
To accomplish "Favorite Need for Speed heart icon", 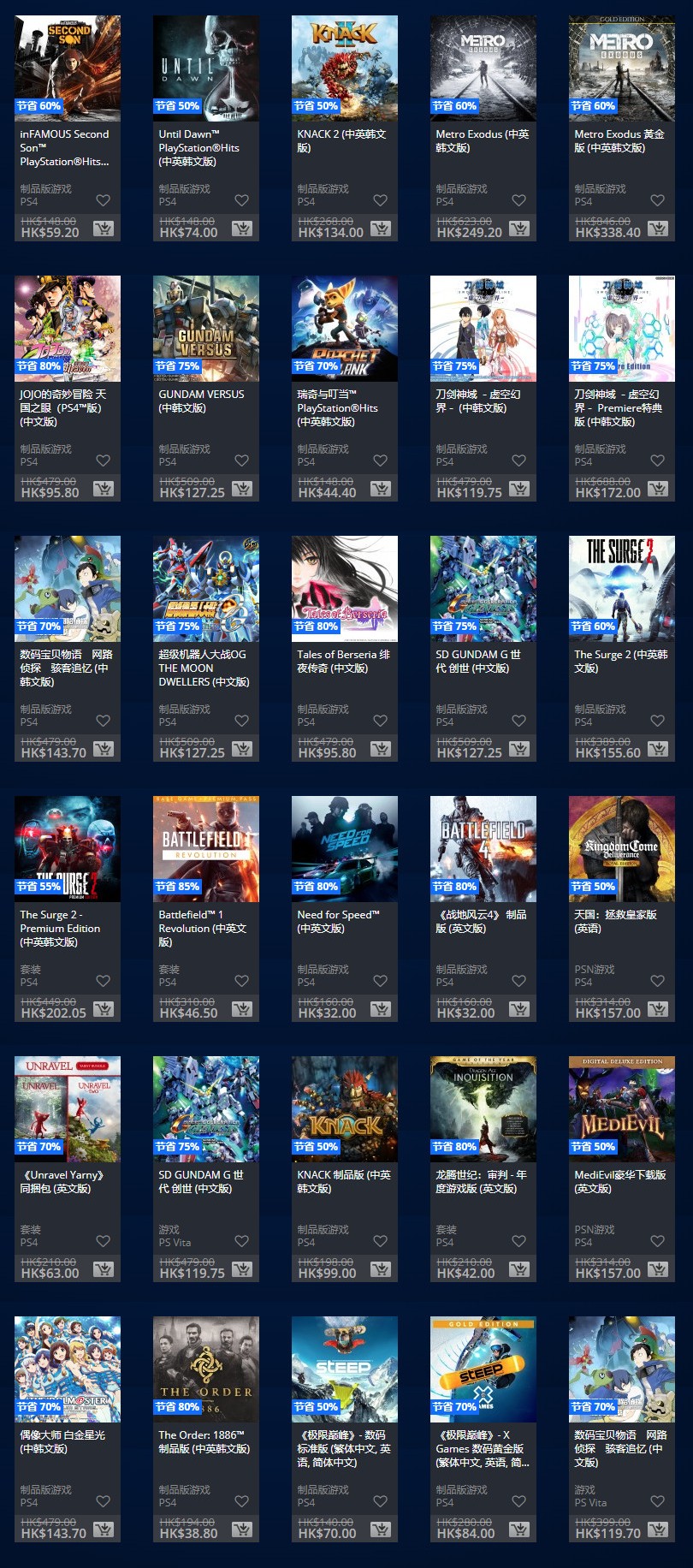I will click(x=381, y=981).
